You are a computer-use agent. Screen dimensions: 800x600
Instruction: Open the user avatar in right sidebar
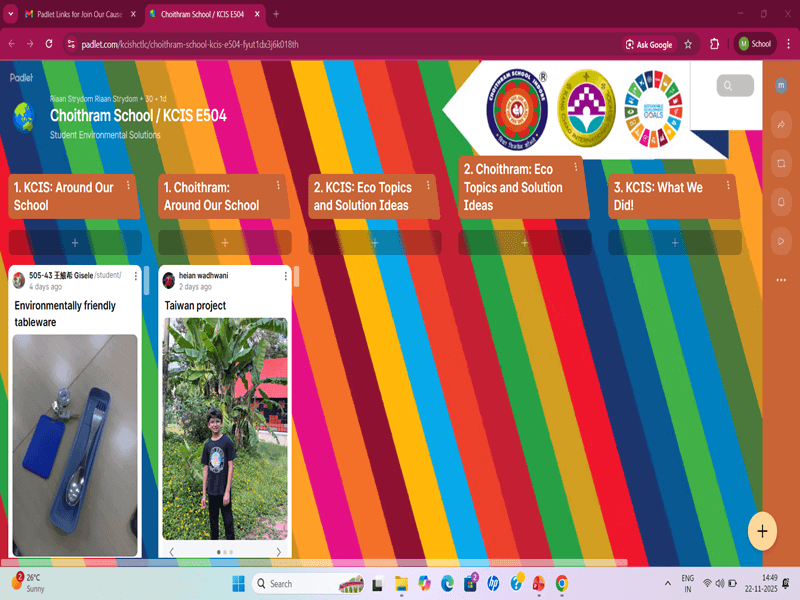pos(781,86)
